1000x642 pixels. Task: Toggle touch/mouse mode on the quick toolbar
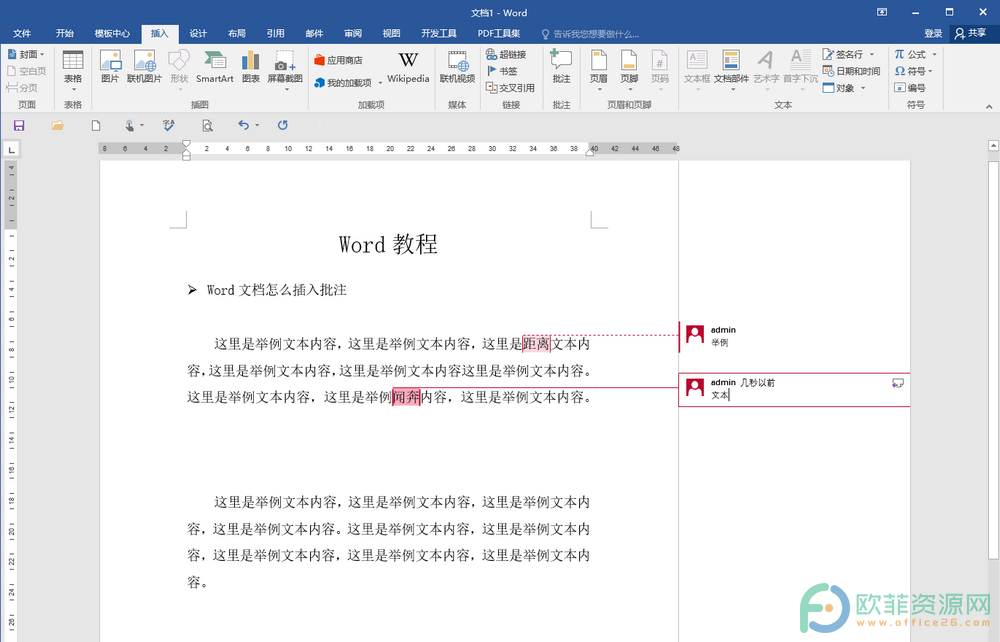tap(129, 126)
